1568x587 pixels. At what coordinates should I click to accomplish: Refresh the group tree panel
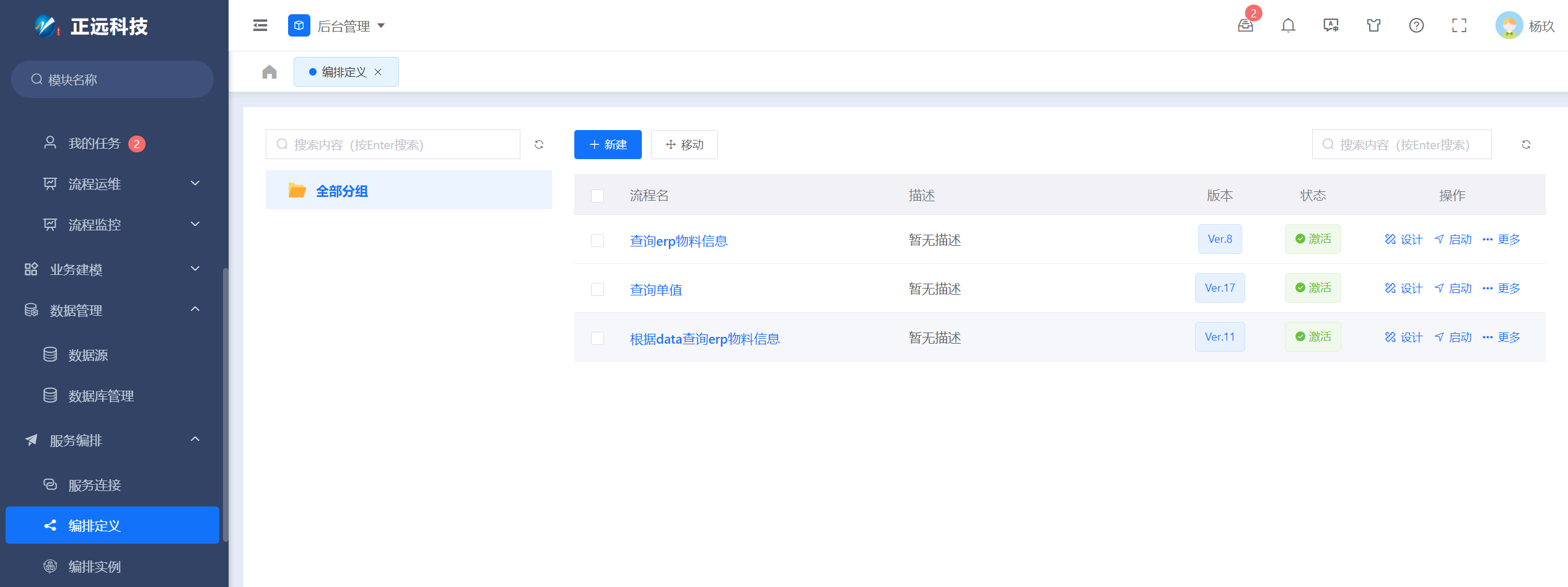coord(539,144)
